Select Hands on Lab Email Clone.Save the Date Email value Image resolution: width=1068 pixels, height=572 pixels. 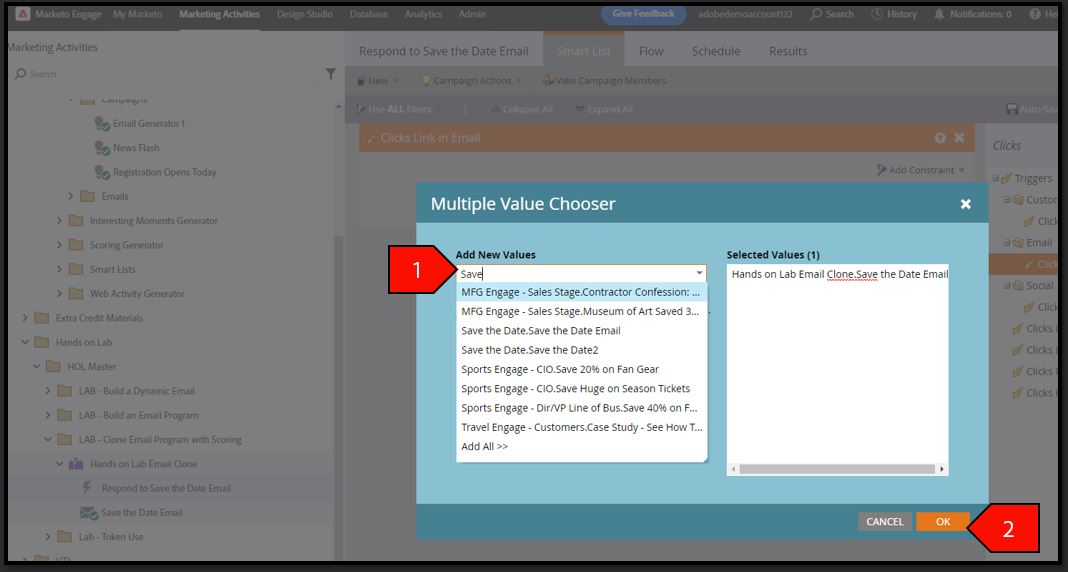pyautogui.click(x=839, y=274)
